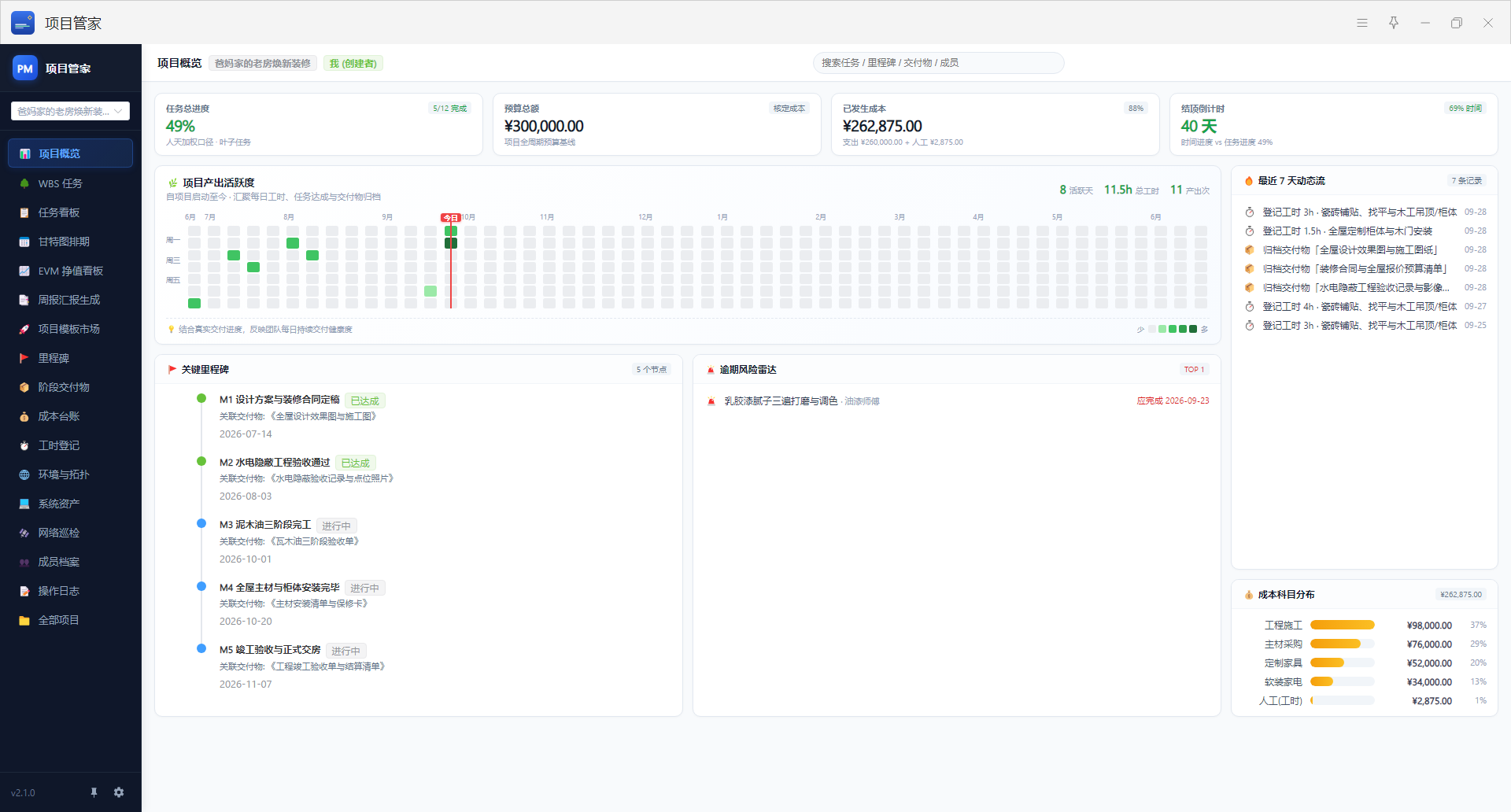Viewport: 1511px width, 812px height.
Task: Focus the 搜索任务 / 里程碑 search field
Action: click(938, 63)
